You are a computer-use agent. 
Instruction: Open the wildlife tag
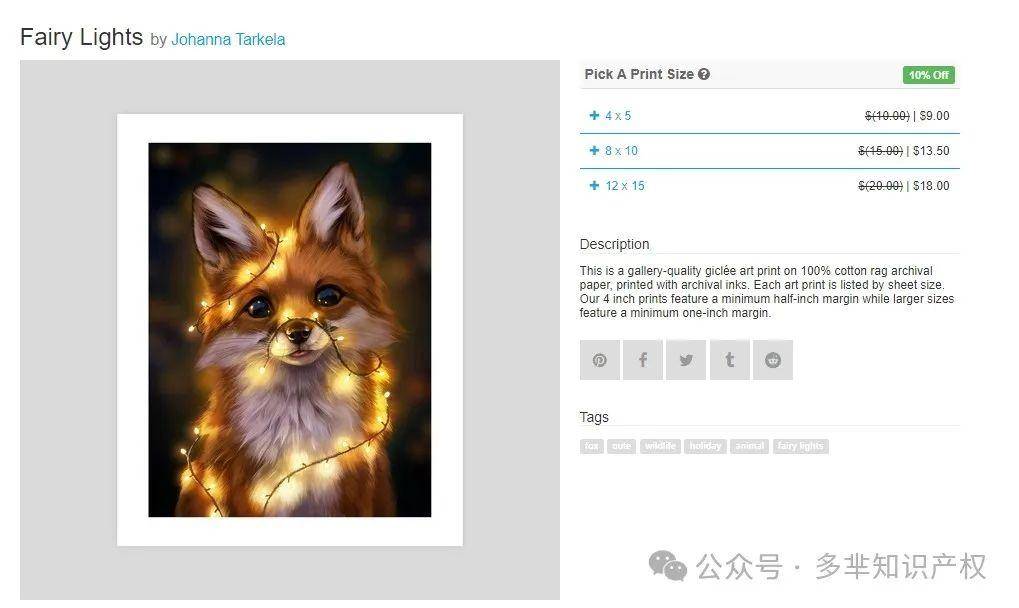660,446
